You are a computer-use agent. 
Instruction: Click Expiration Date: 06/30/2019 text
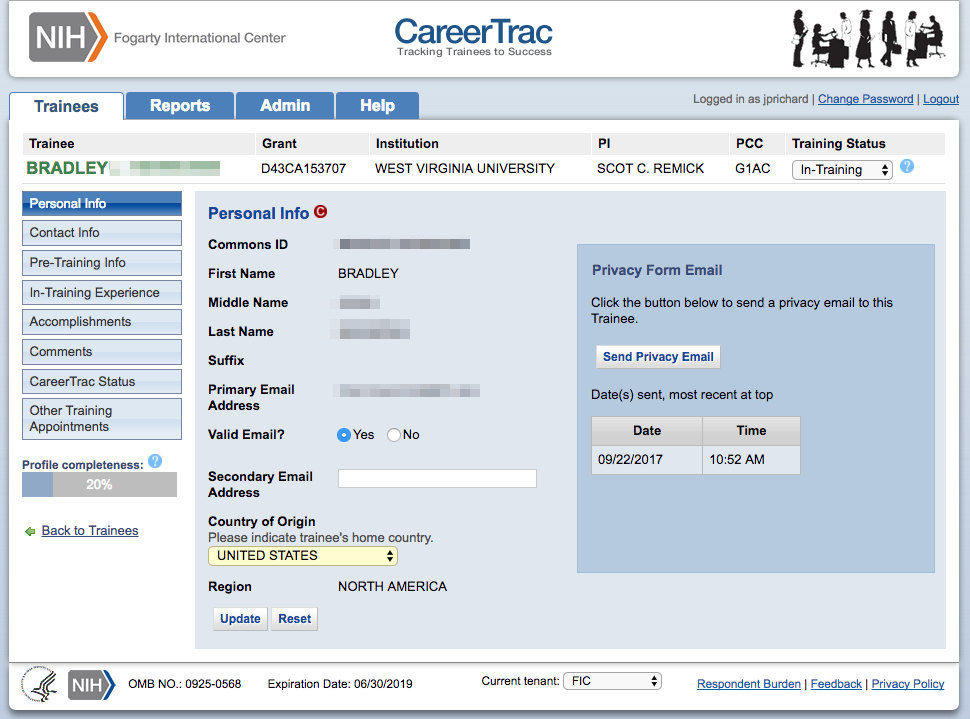tap(340, 684)
